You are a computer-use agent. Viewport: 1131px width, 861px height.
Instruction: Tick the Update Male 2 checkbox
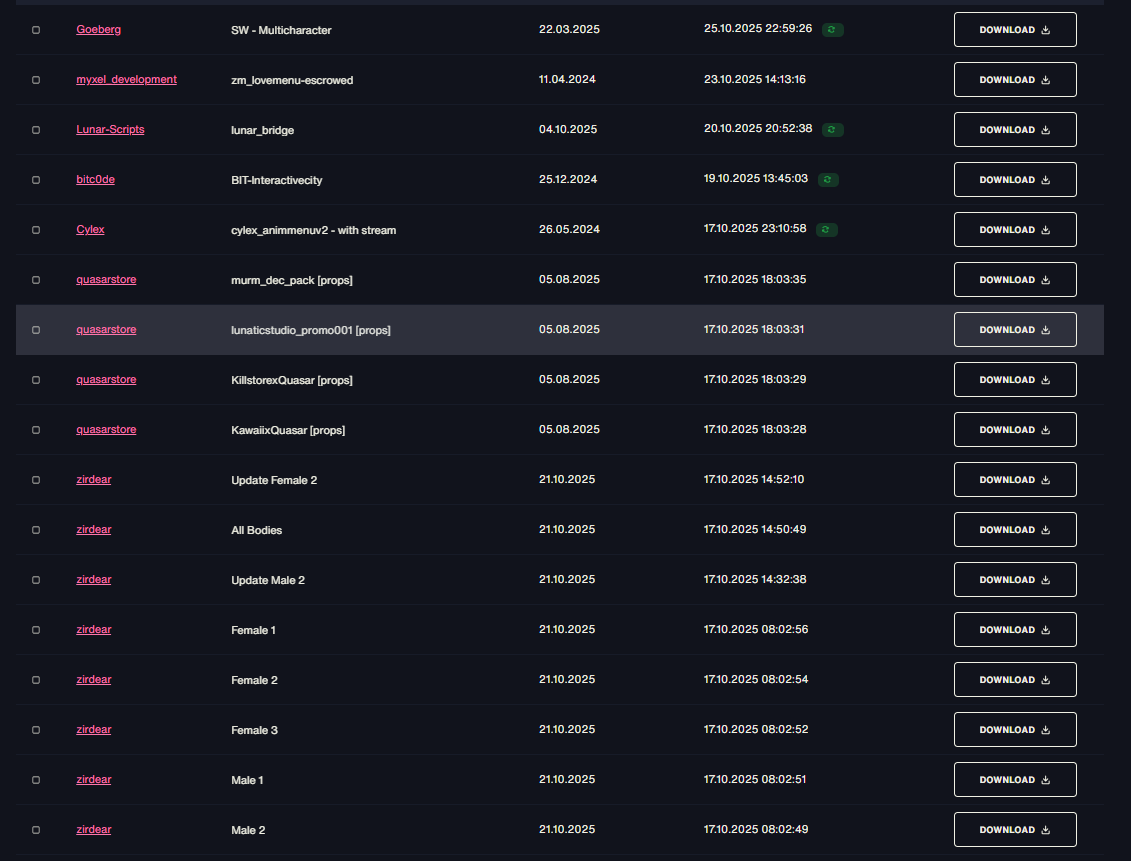click(36, 580)
